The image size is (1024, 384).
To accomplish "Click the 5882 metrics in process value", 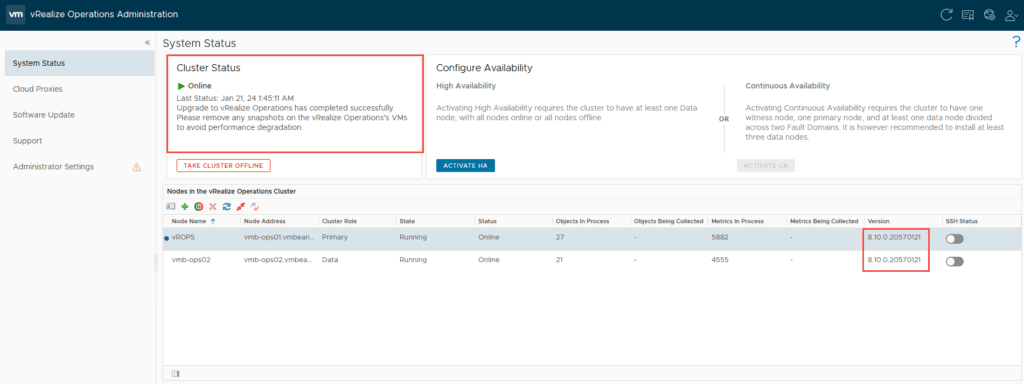I will pyautogui.click(x=720, y=238).
